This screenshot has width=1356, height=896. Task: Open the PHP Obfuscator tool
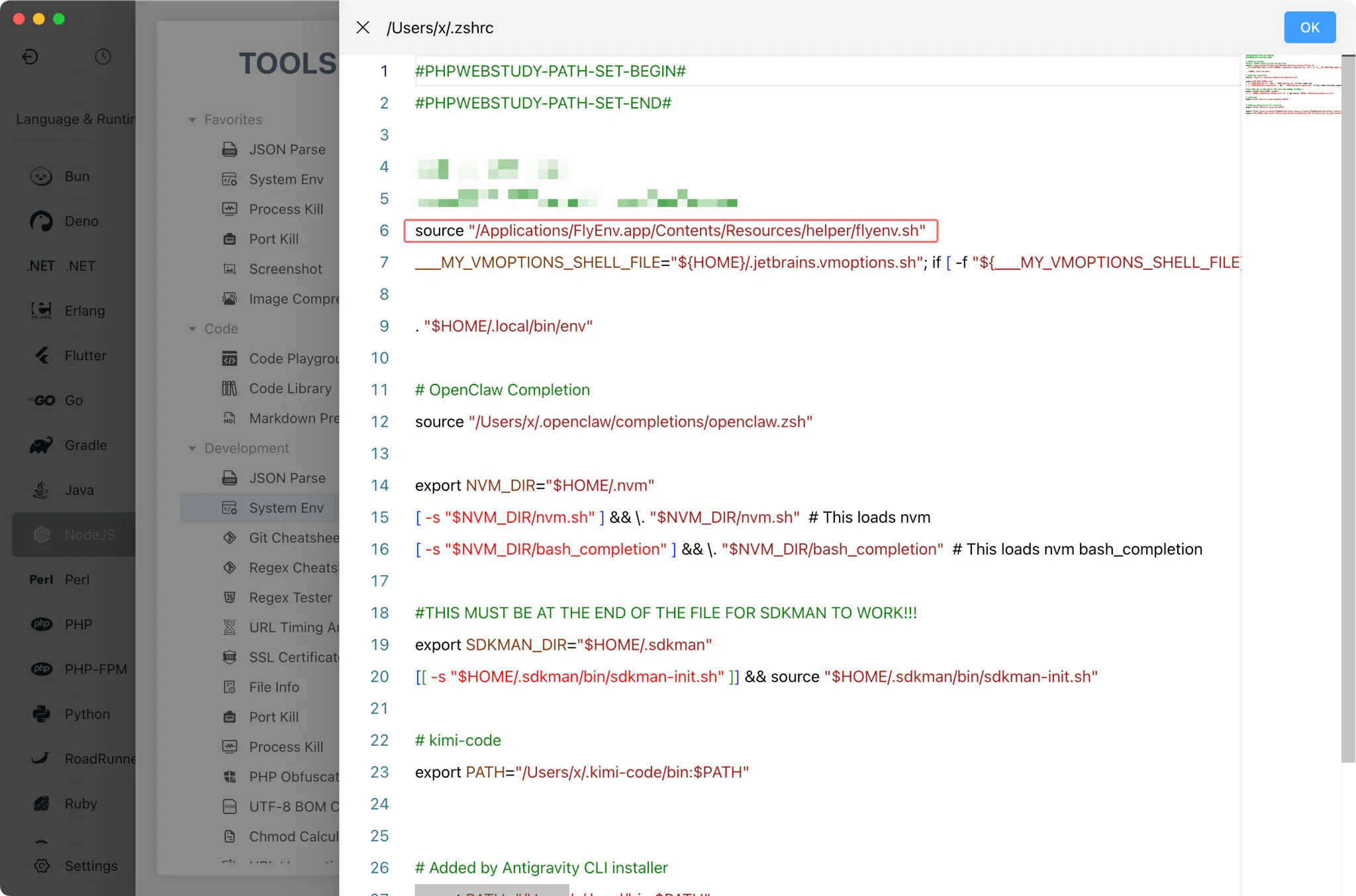279,777
